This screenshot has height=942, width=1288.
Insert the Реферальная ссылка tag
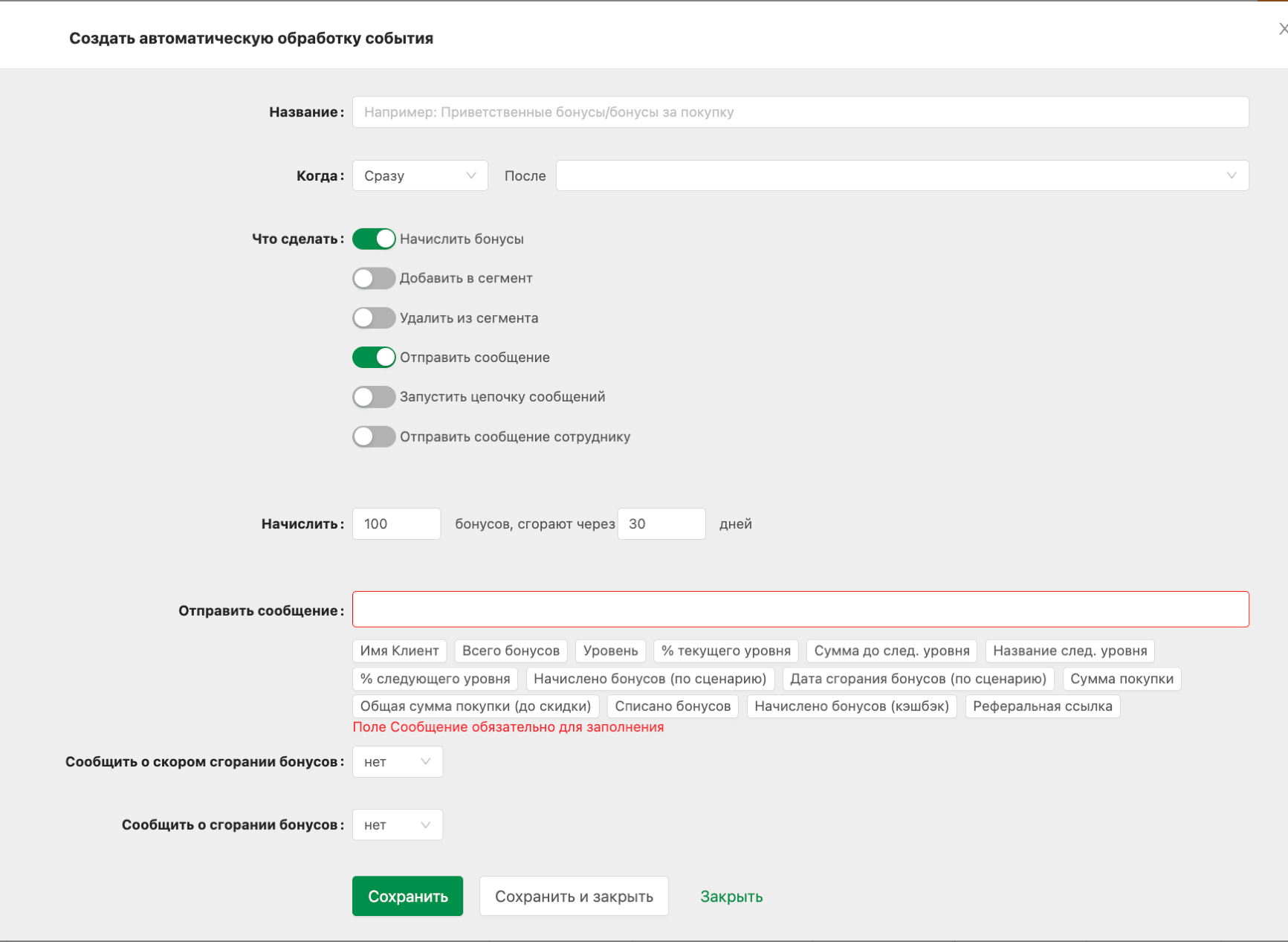(x=1043, y=706)
